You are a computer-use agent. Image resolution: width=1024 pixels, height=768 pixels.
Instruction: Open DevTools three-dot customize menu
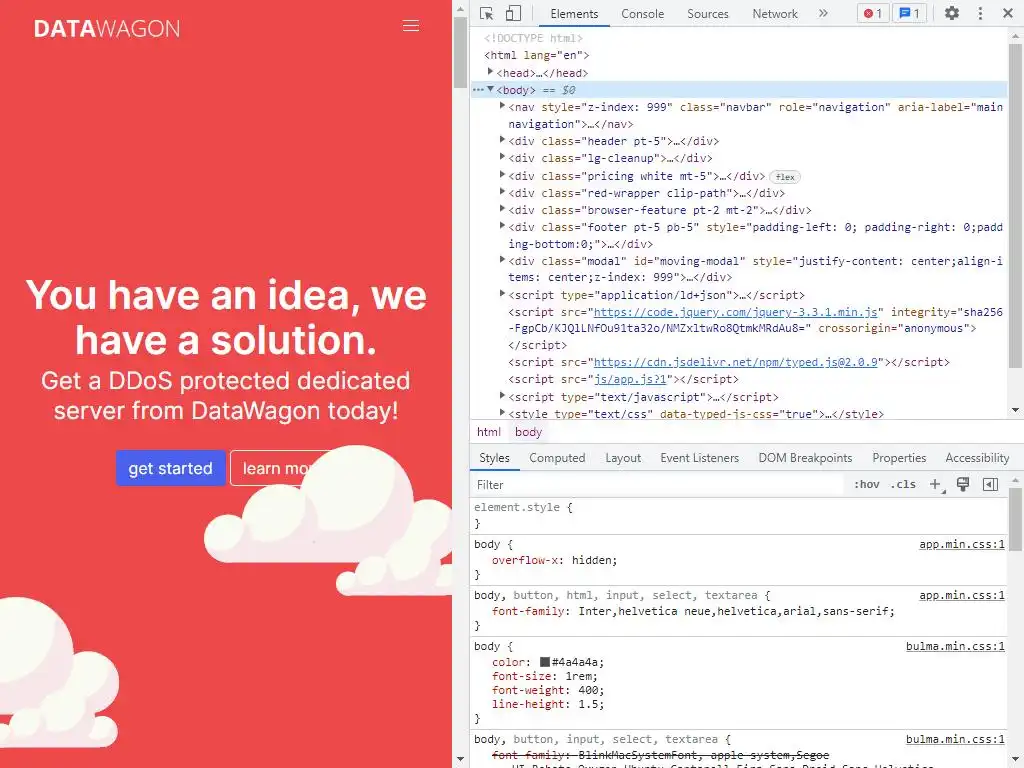point(980,13)
